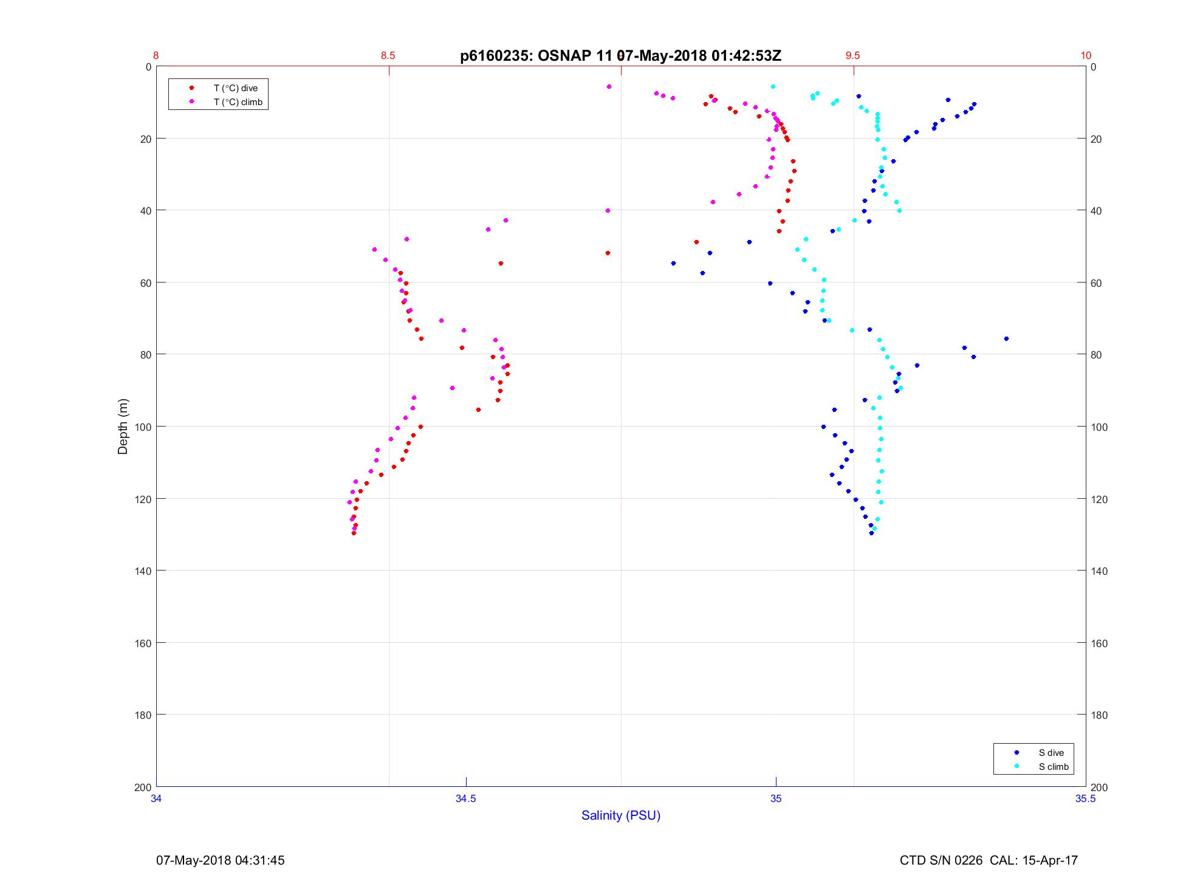Click the red temperature tick label "10"
The image size is (1200, 885).
pos(1086,56)
